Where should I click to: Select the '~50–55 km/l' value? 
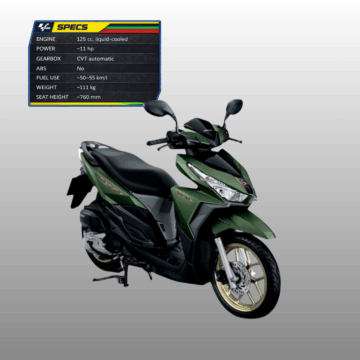pyautogui.click(x=92, y=78)
